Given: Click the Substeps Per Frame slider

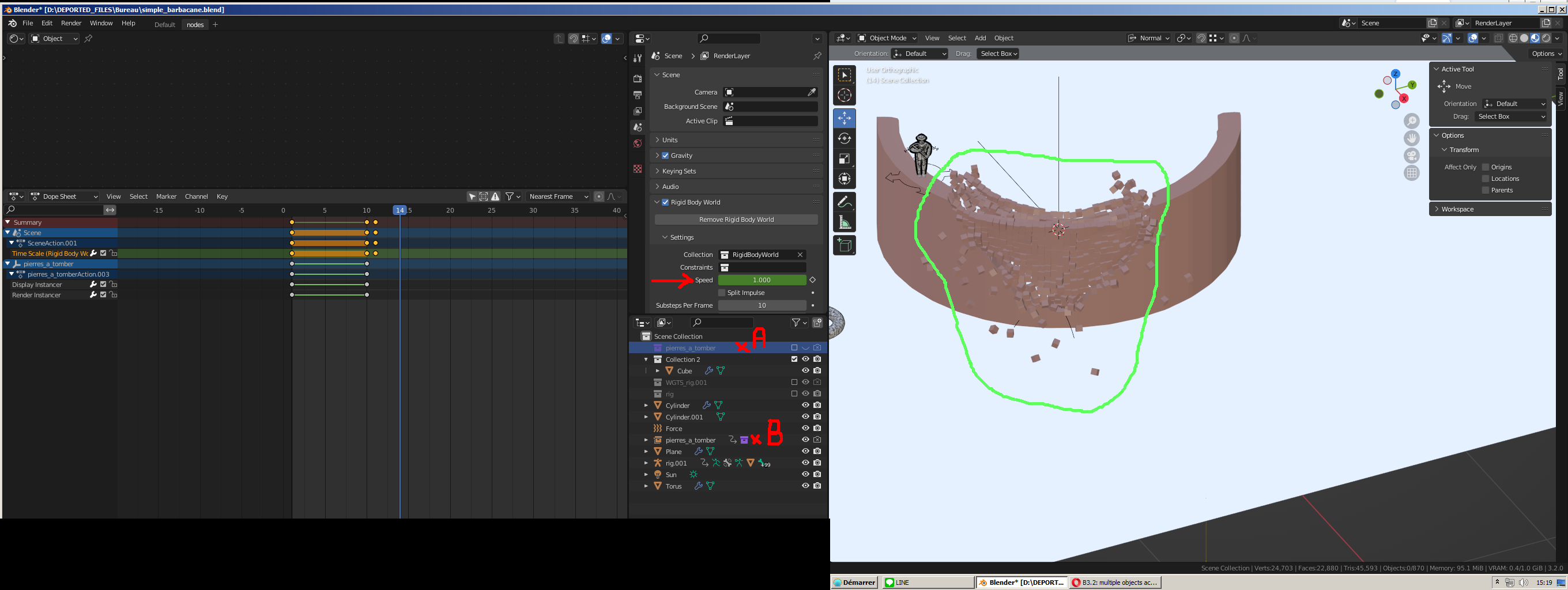Looking at the screenshot, I should point(762,306).
